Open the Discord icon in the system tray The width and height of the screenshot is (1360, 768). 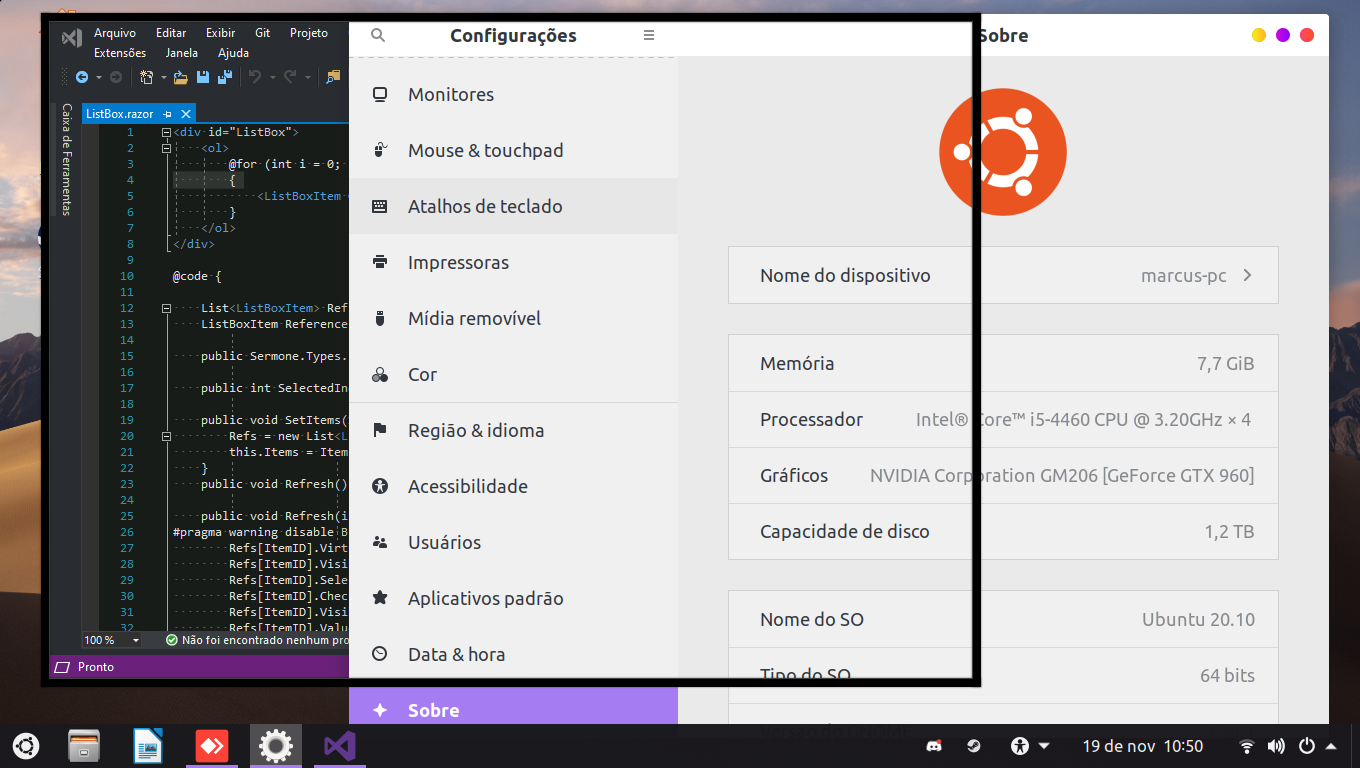(x=934, y=745)
